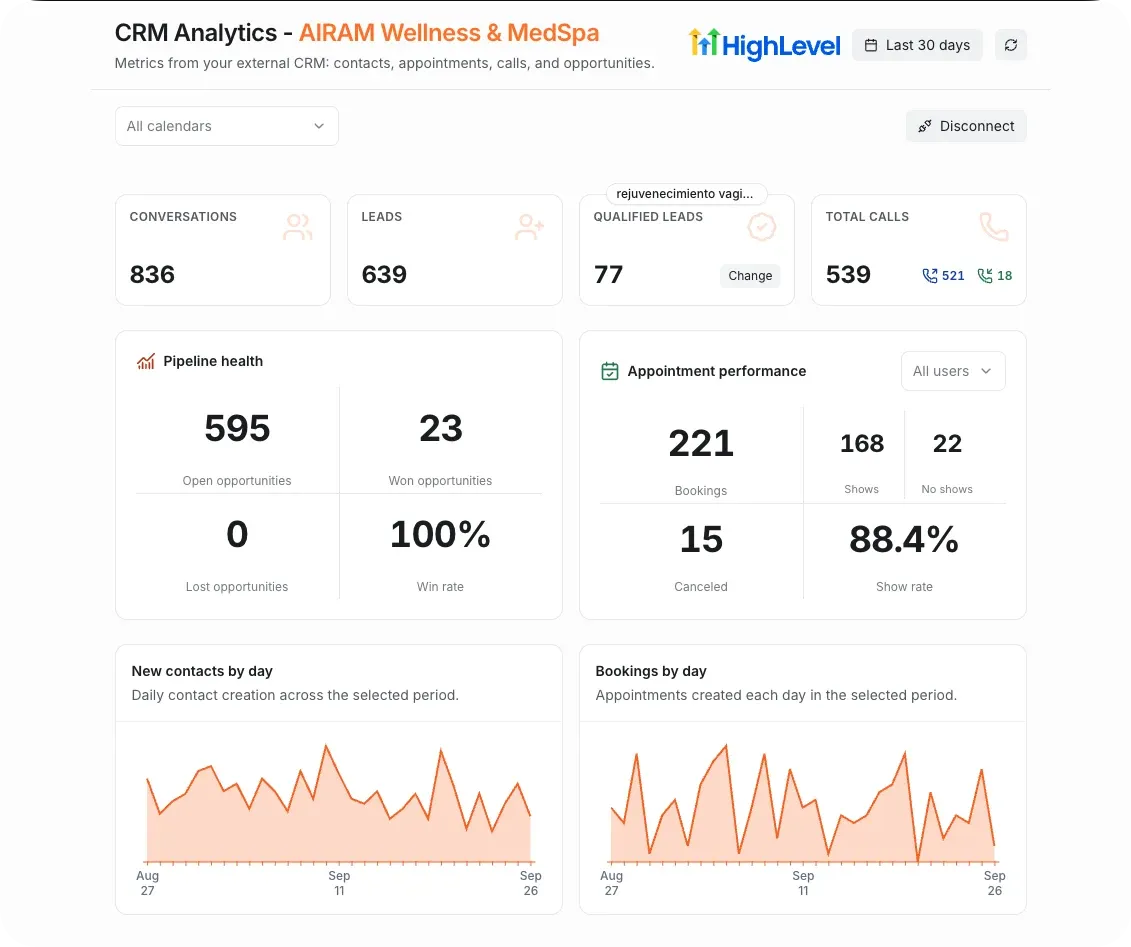This screenshot has height=947, width=1131.
Task: Click the 88.4% Show rate figure
Action: 904,539
